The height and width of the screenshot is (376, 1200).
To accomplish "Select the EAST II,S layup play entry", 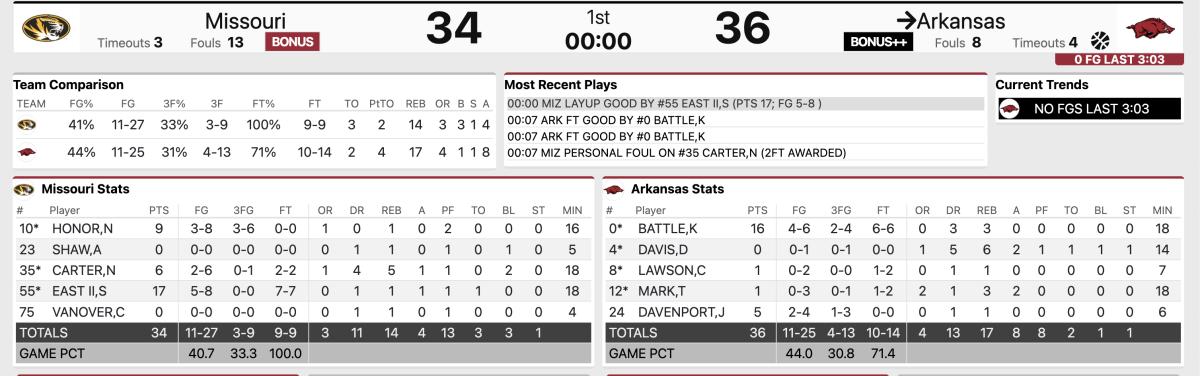I will coord(744,104).
